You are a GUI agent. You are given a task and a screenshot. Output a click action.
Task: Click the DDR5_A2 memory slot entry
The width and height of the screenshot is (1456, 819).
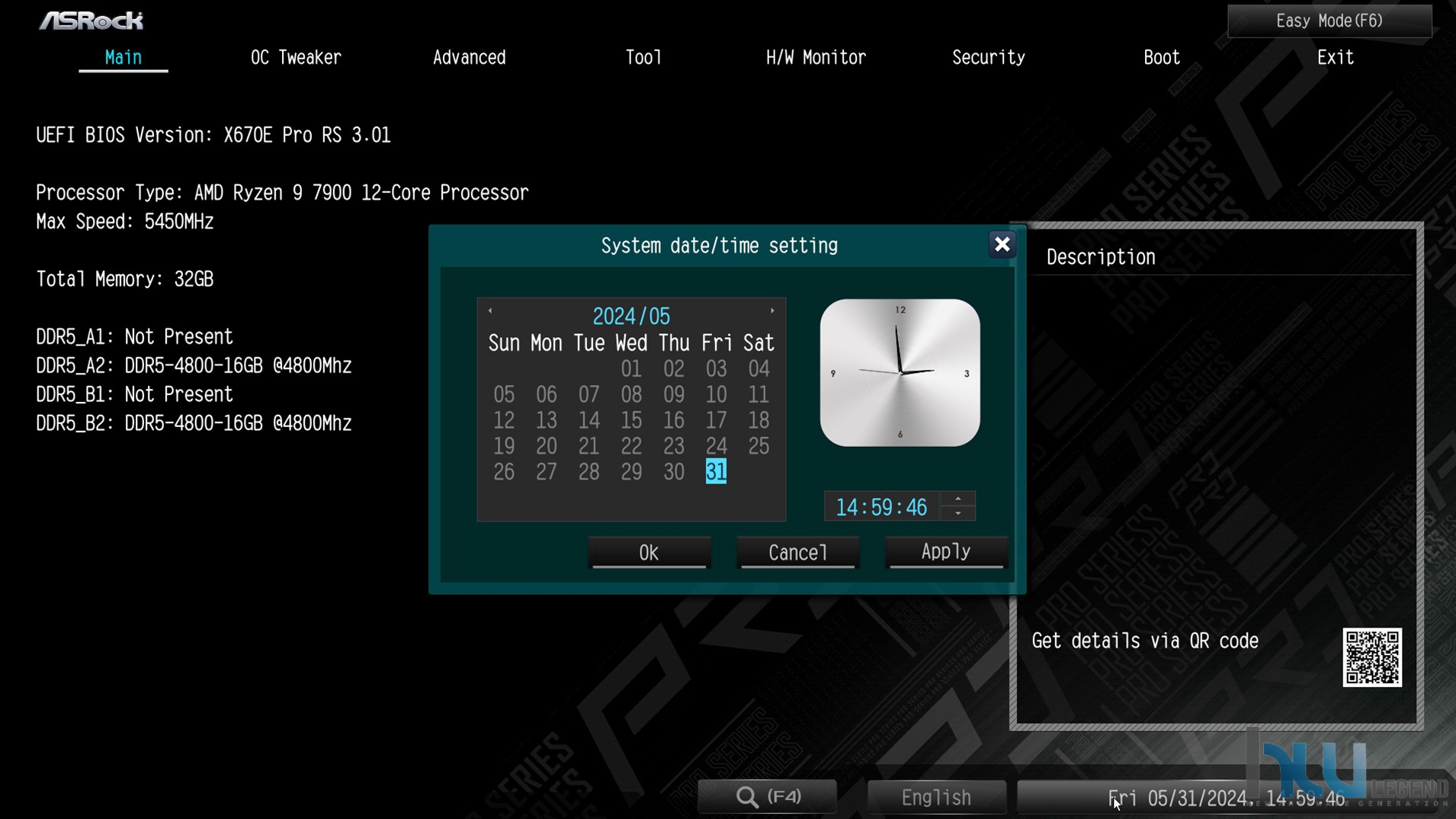[x=194, y=366]
